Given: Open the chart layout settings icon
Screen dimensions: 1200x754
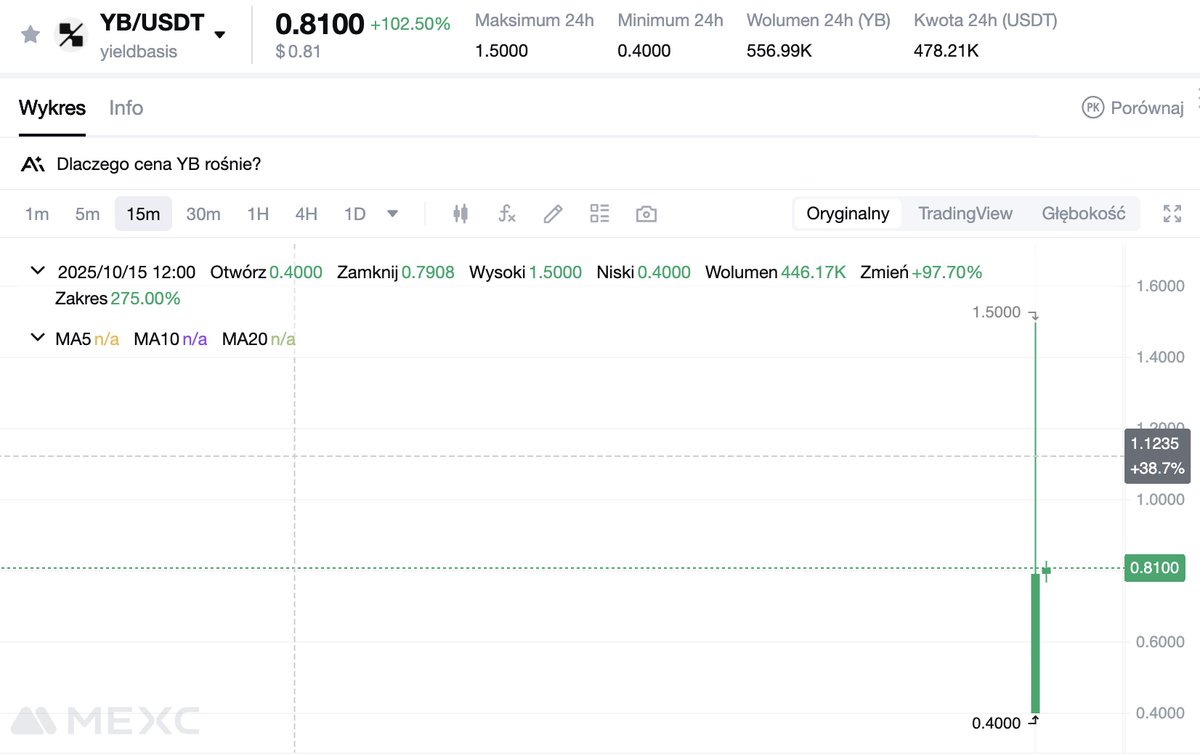Looking at the screenshot, I should point(600,213).
